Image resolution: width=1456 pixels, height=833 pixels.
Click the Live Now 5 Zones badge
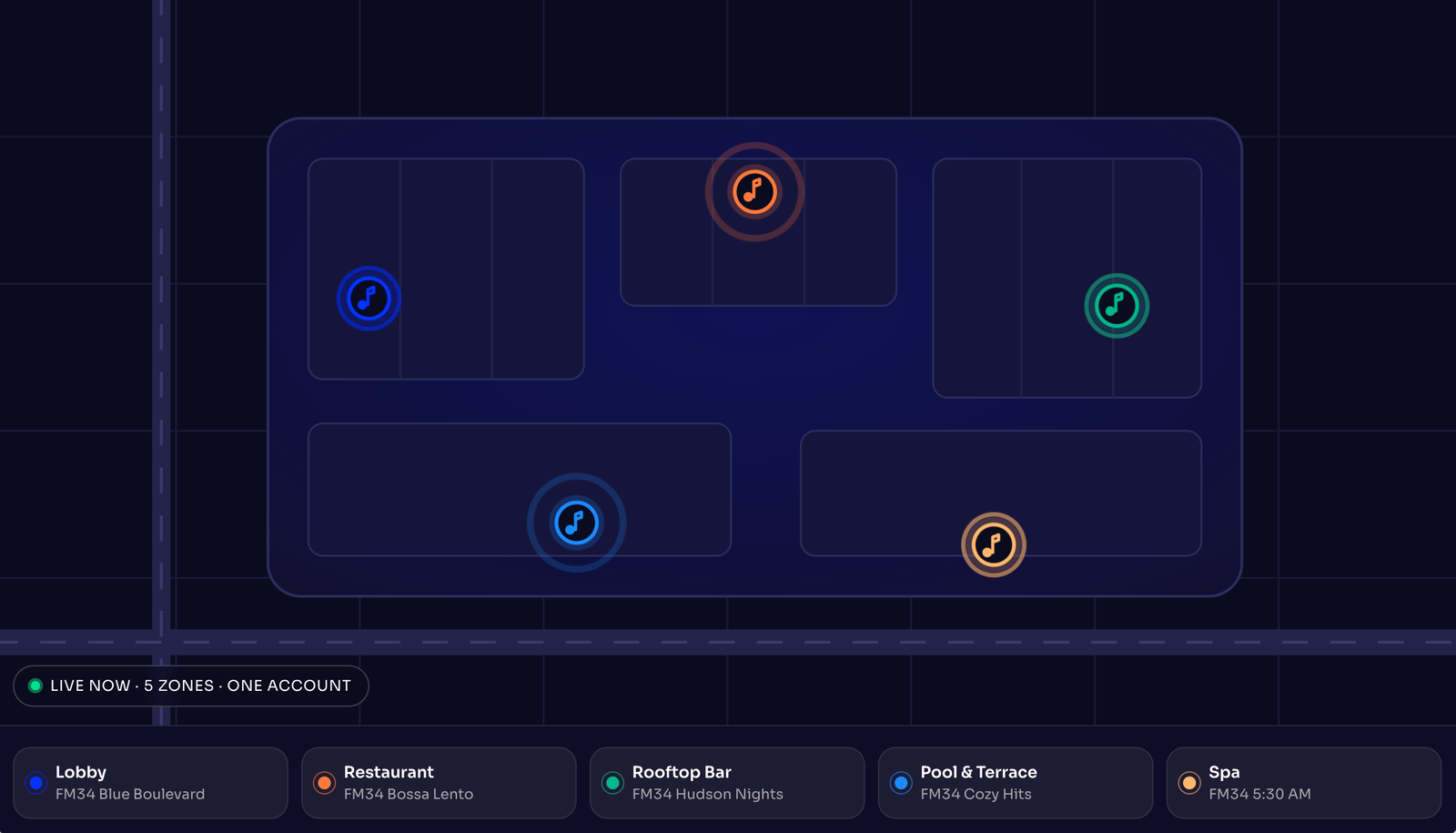(191, 686)
